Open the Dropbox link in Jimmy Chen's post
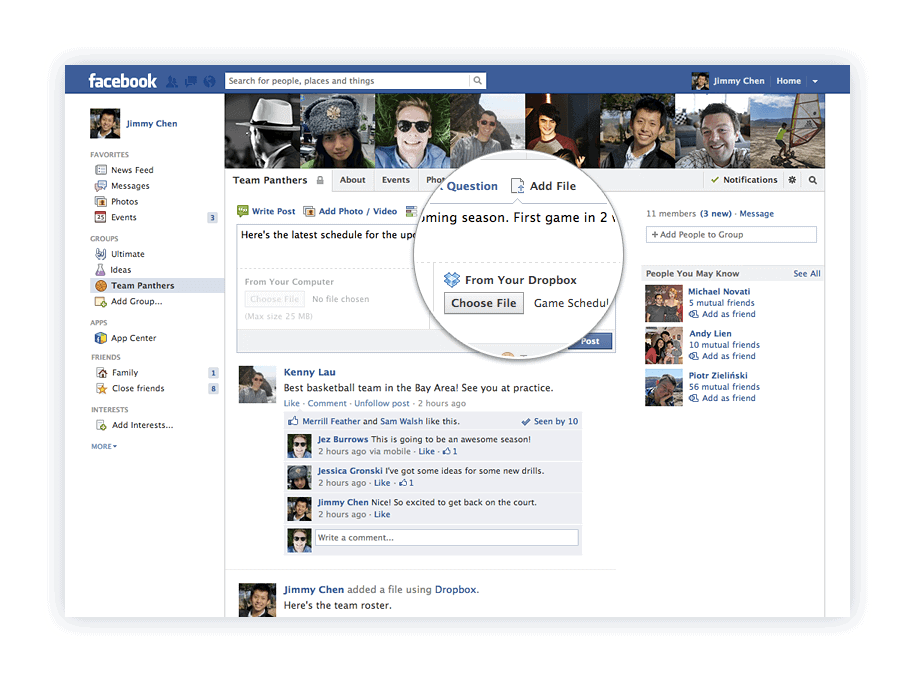The height and width of the screenshot is (682, 915). pyautogui.click(x=455, y=589)
